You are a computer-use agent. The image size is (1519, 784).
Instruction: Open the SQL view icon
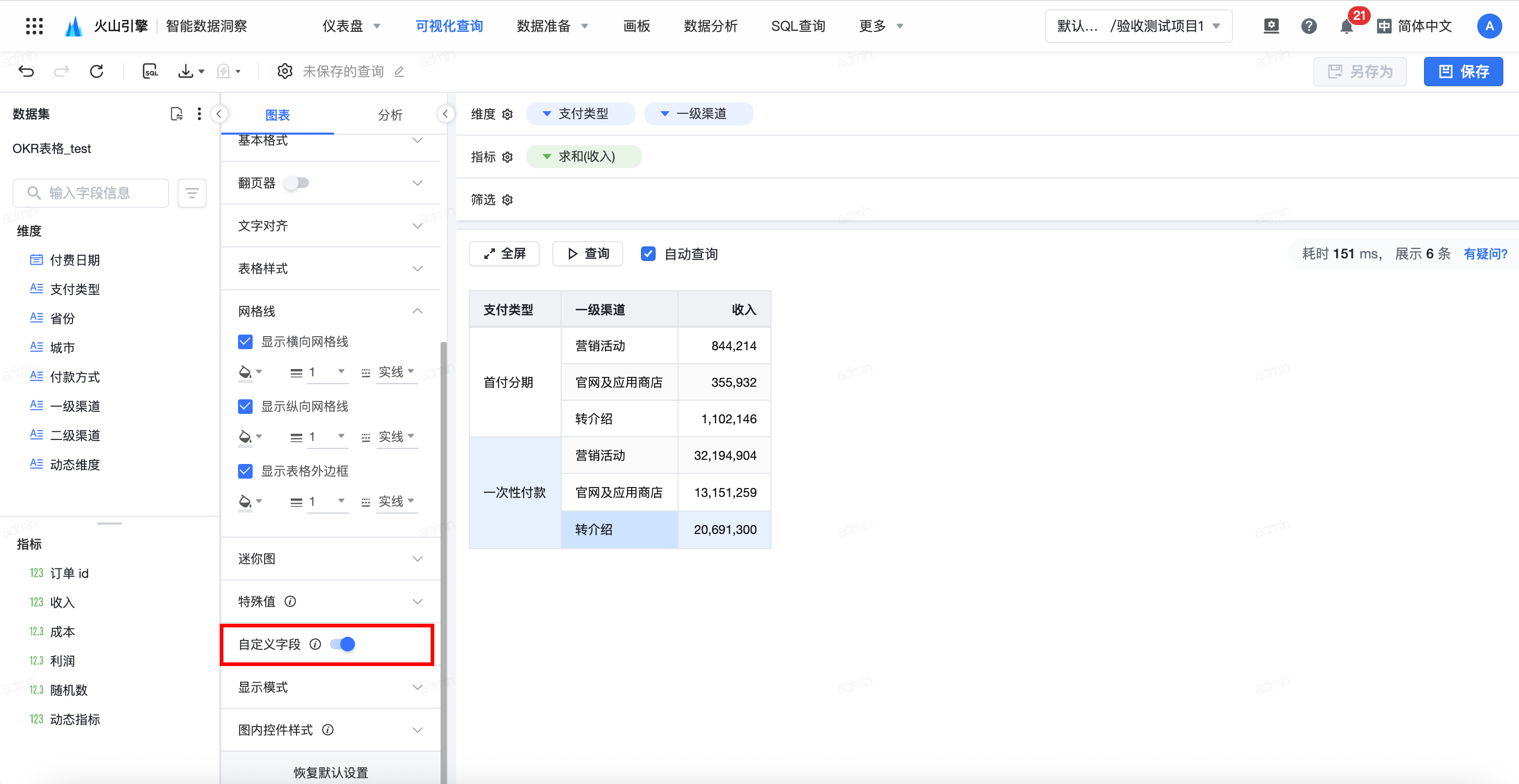point(150,72)
